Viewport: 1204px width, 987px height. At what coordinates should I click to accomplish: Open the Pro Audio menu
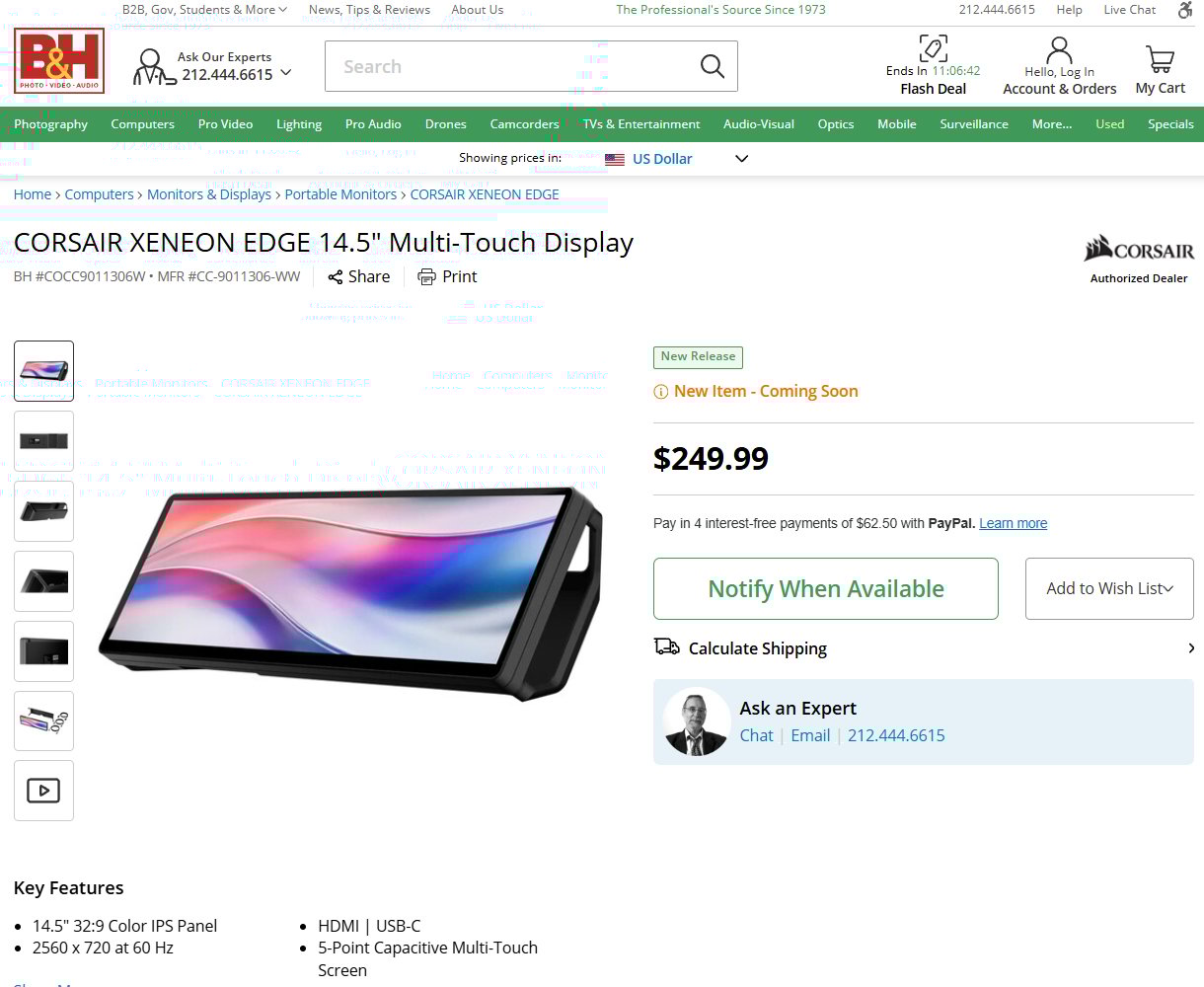click(373, 124)
